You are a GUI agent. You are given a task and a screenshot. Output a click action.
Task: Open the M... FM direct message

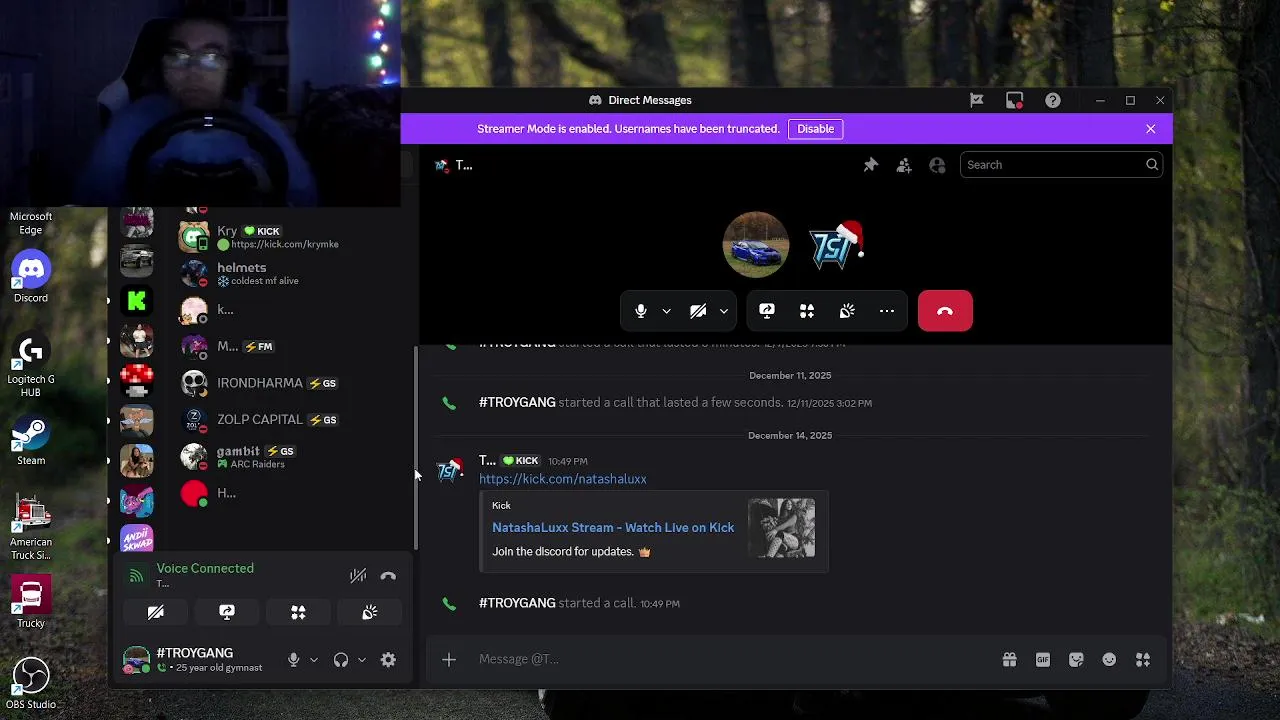[x=290, y=346]
